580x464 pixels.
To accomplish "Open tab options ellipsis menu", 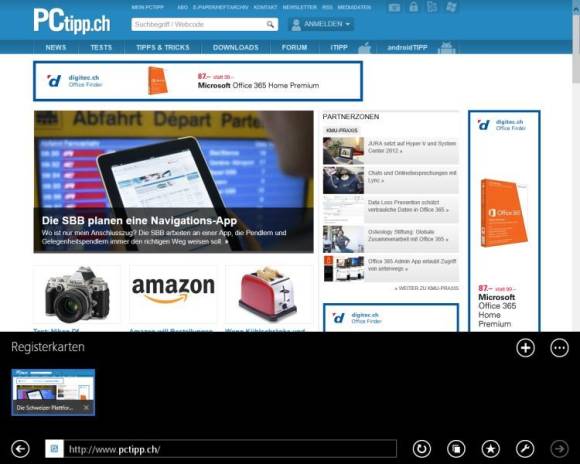I will (559, 348).
